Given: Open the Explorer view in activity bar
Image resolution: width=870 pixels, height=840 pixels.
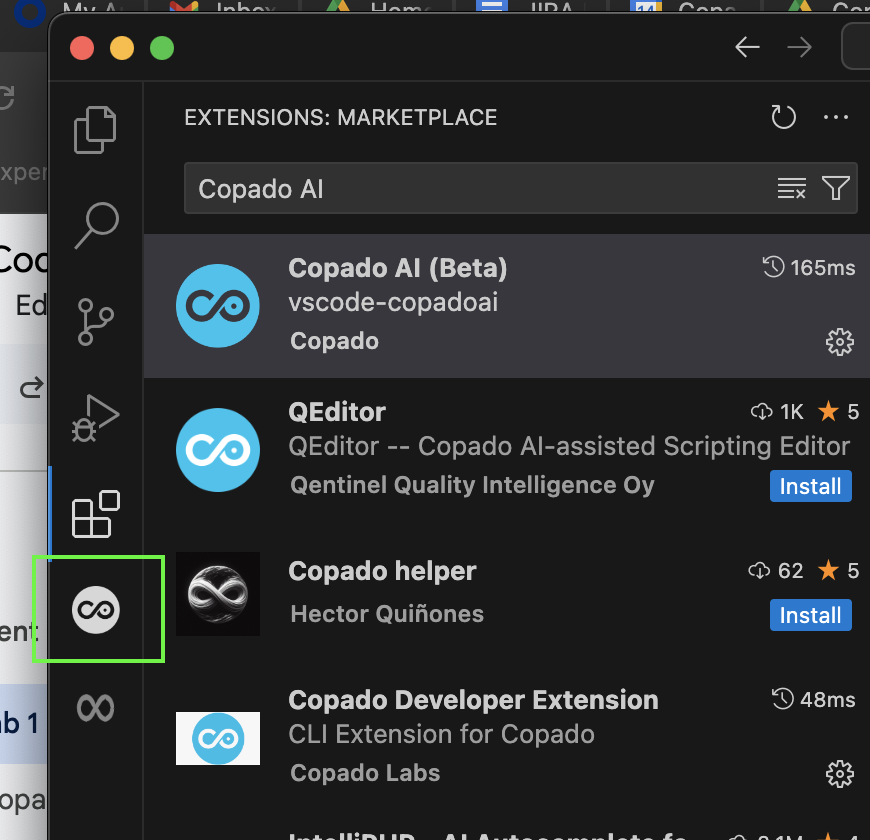Looking at the screenshot, I should click(95, 129).
